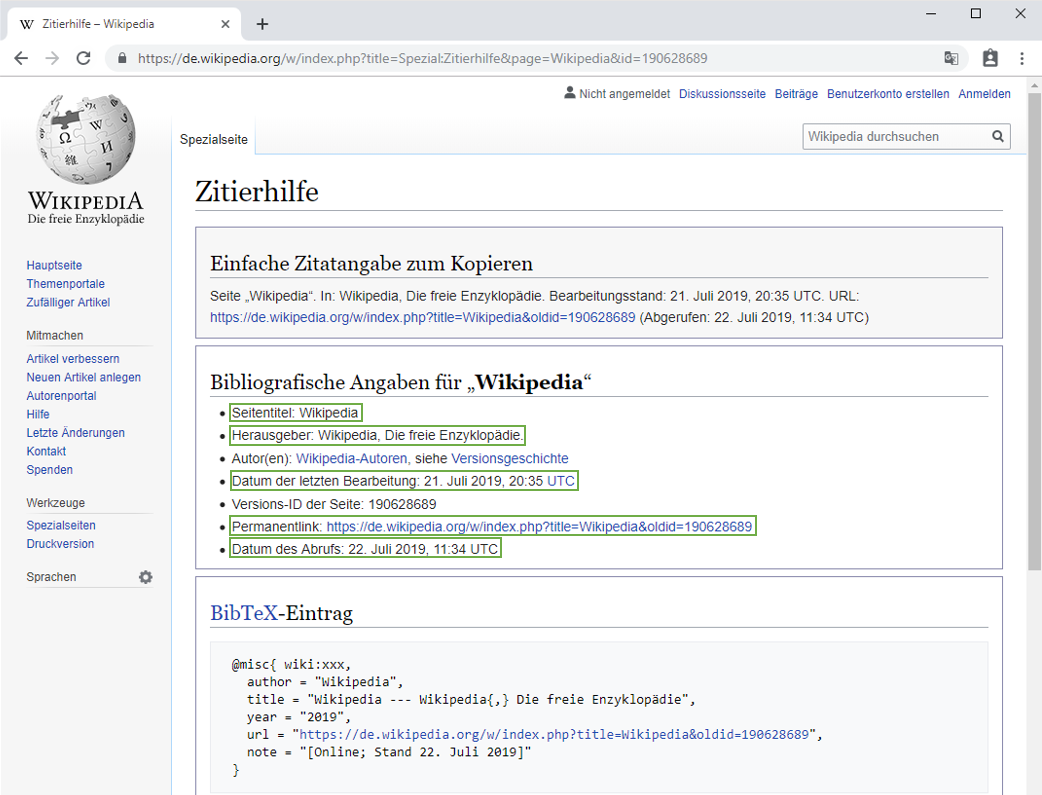The image size is (1042, 795).
Task: Reload the page with the refresh icon
Action: 83,58
